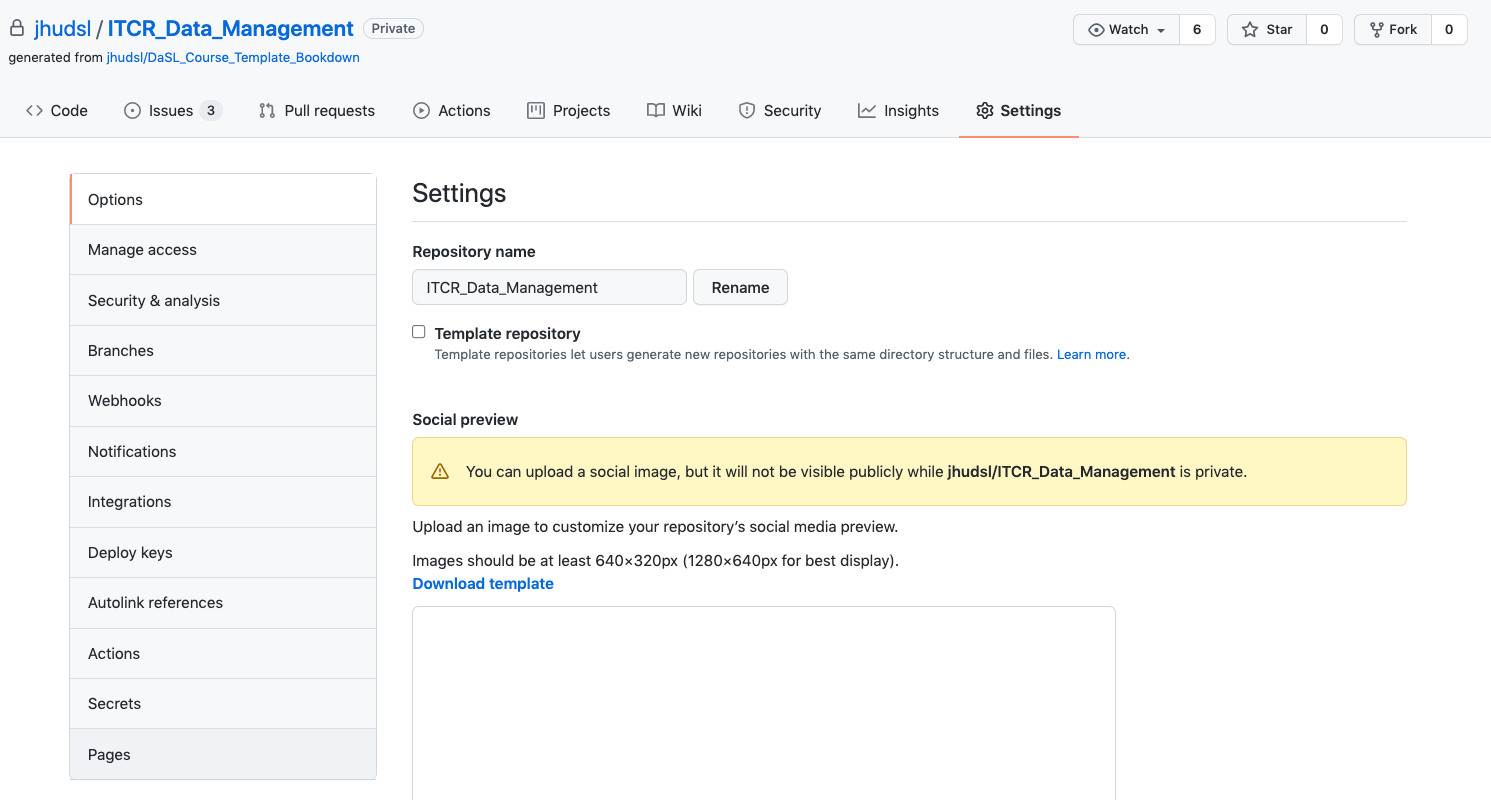Screen dimensions: 1491x800
Task: Open the jhudsl owner link
Action: tap(62, 29)
